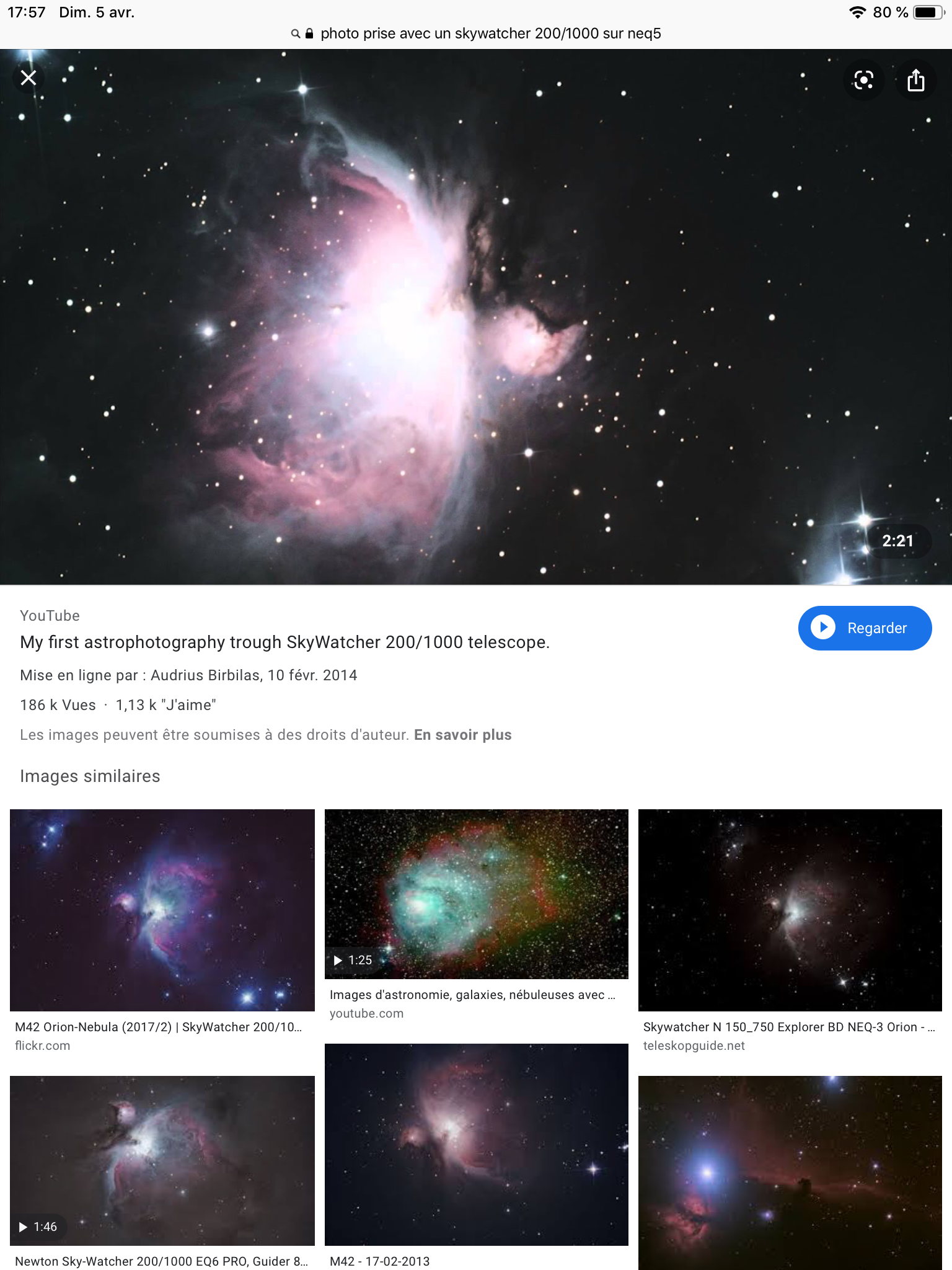Open the M42 - 17-02-2013 thumbnail
Viewport: 952px width, 1270px height.
tap(476, 1144)
